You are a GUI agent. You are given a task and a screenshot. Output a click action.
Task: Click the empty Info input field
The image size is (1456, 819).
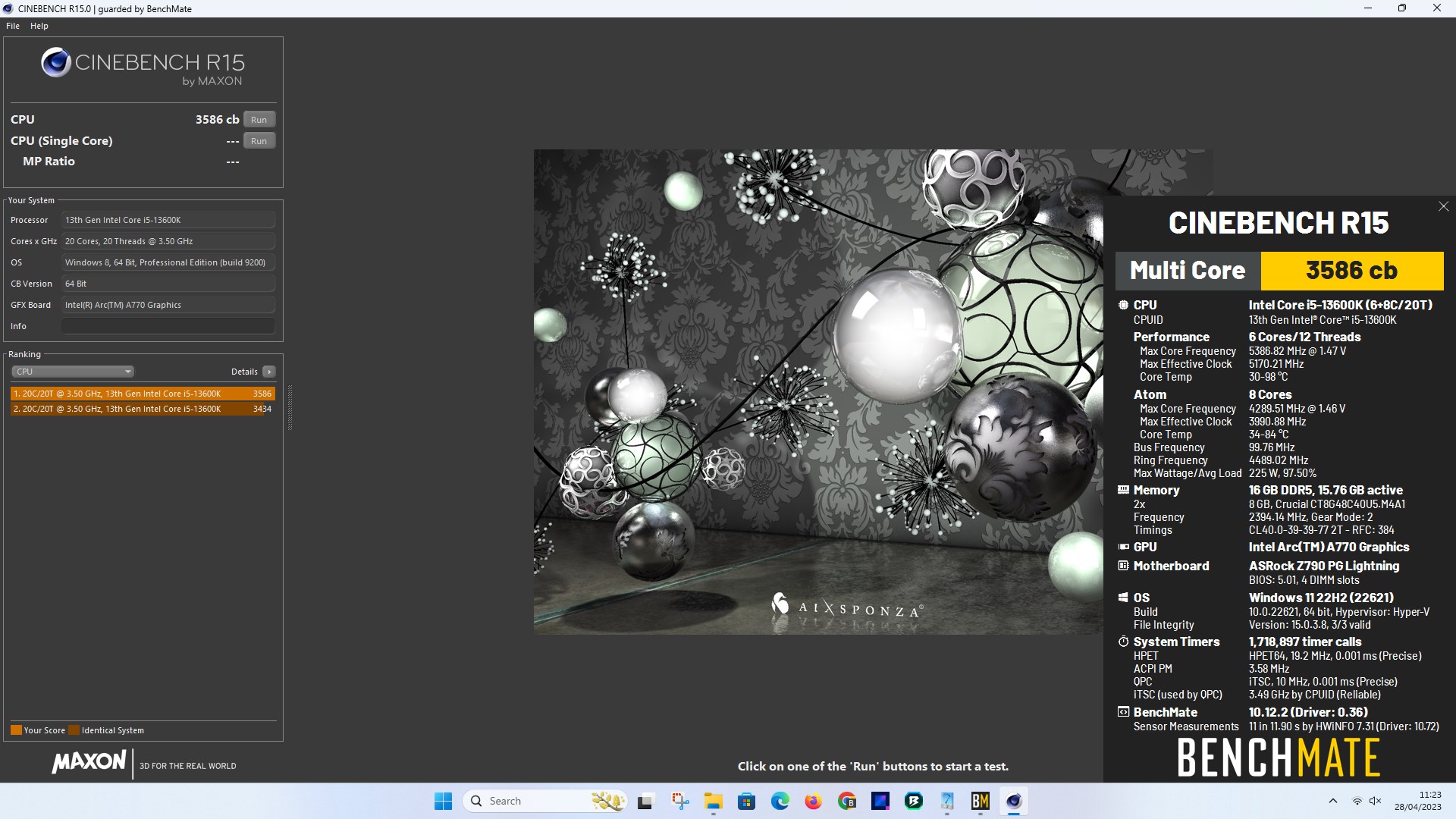pos(168,326)
